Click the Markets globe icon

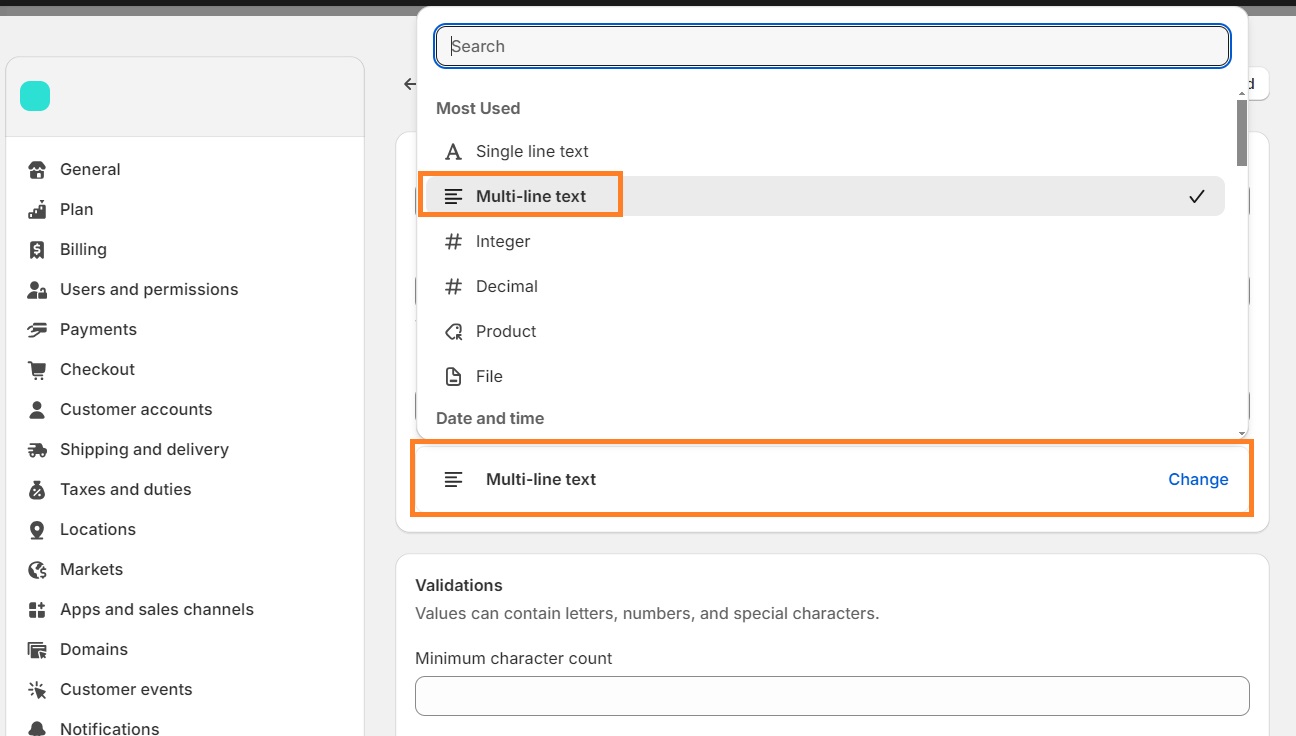(x=37, y=569)
